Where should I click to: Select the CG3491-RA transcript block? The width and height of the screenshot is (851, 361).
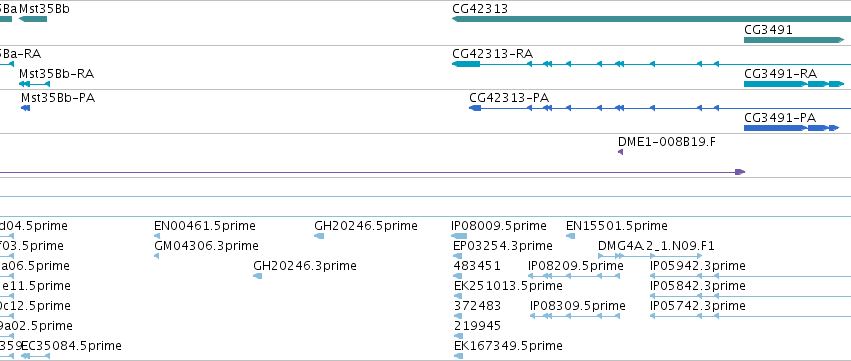point(795,84)
